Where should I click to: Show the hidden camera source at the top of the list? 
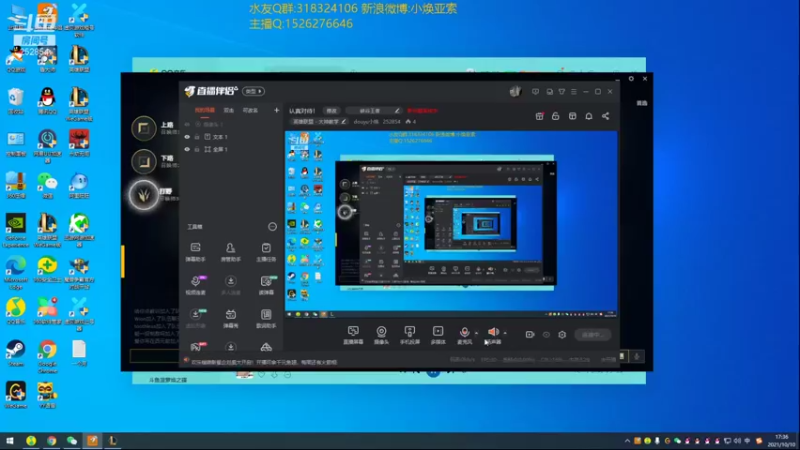coord(187,124)
